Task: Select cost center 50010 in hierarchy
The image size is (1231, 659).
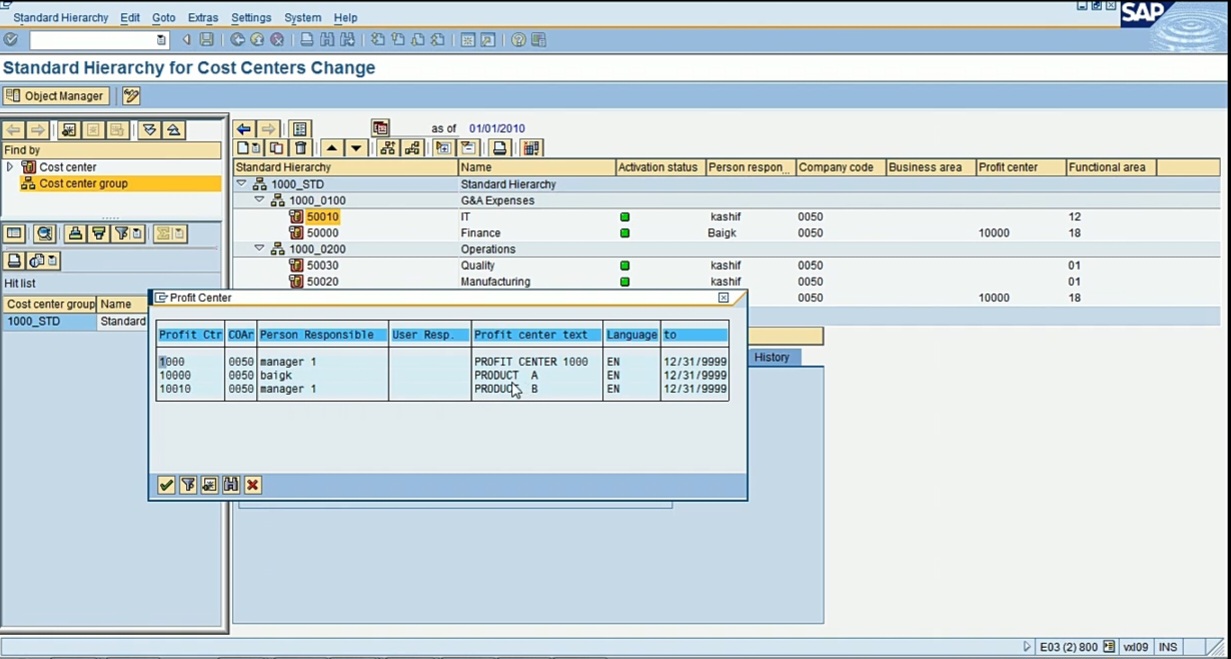Action: (x=323, y=217)
